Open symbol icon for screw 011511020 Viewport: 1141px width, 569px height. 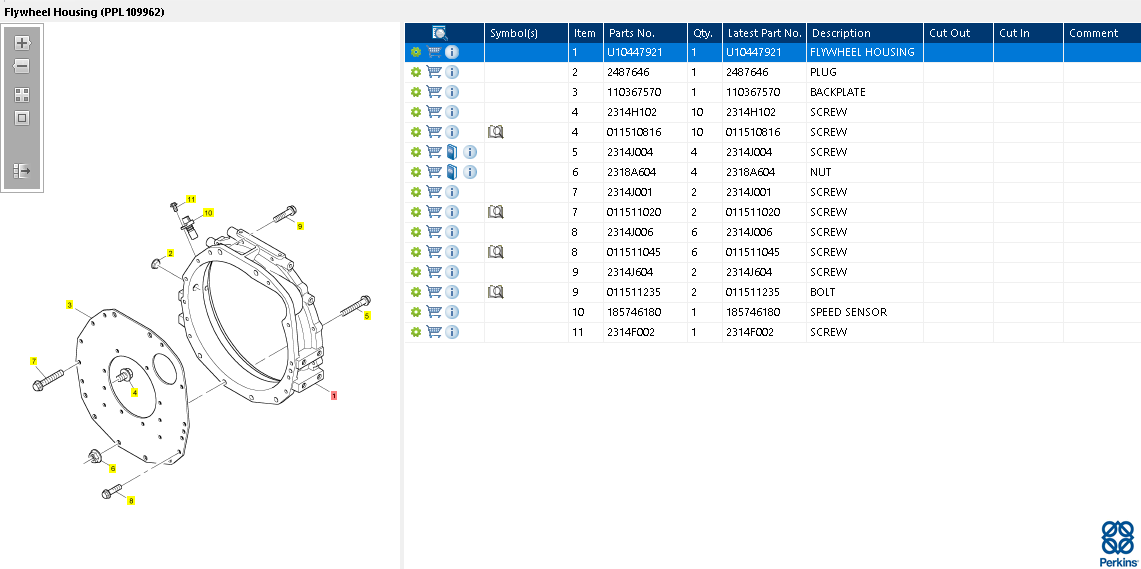click(496, 212)
